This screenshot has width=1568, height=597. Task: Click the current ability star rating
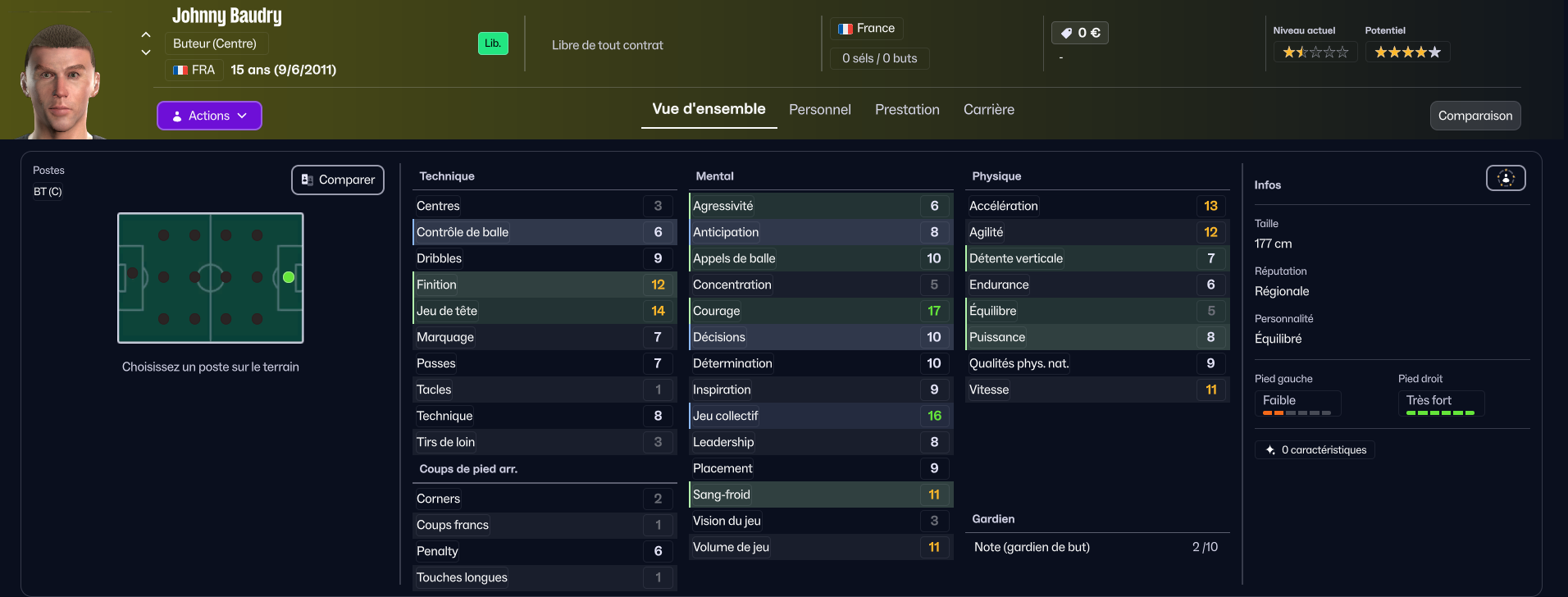1315,52
